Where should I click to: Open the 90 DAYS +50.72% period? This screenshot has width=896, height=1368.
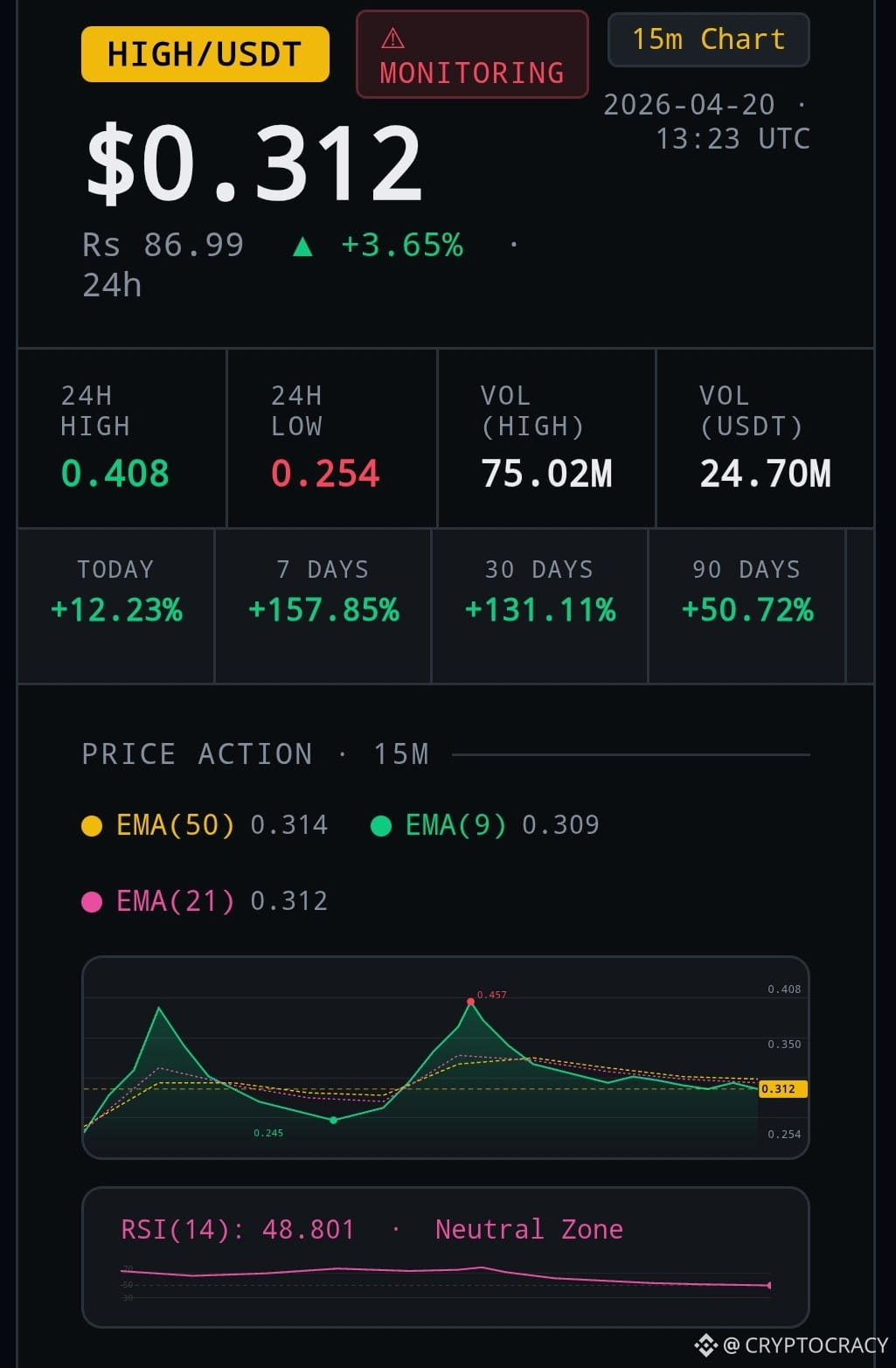(747, 606)
